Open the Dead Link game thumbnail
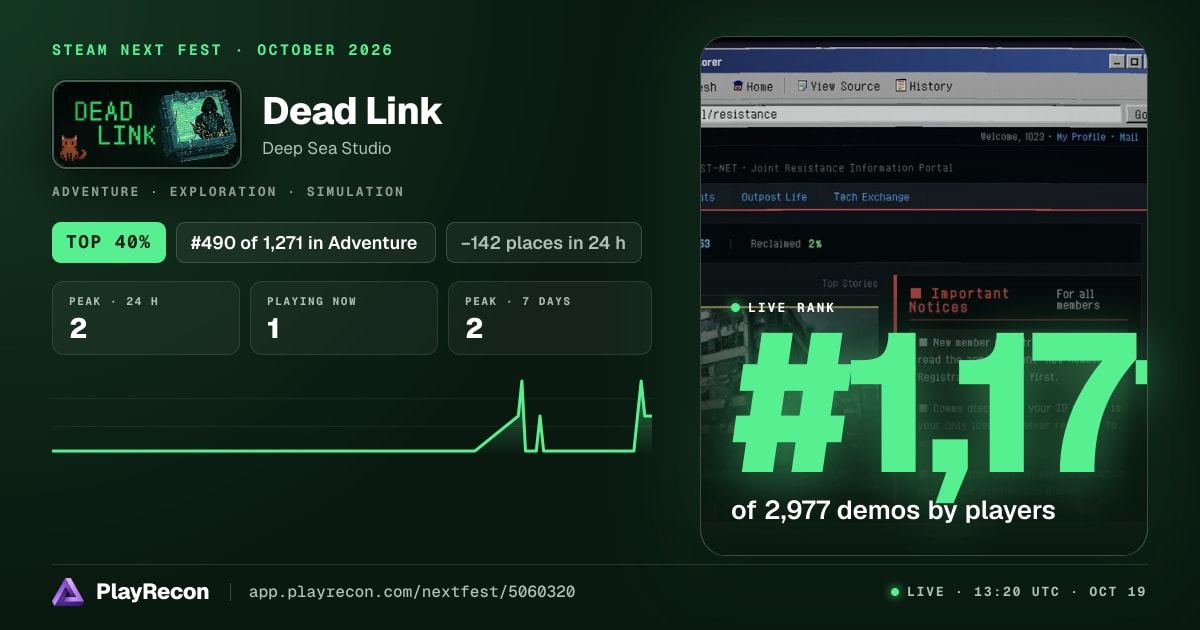 click(x=147, y=124)
